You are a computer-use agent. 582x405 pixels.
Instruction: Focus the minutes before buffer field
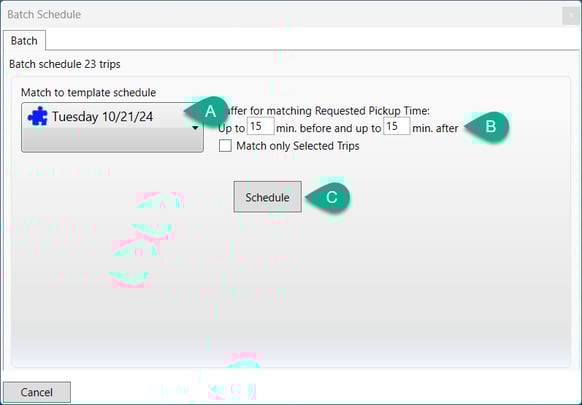click(261, 126)
